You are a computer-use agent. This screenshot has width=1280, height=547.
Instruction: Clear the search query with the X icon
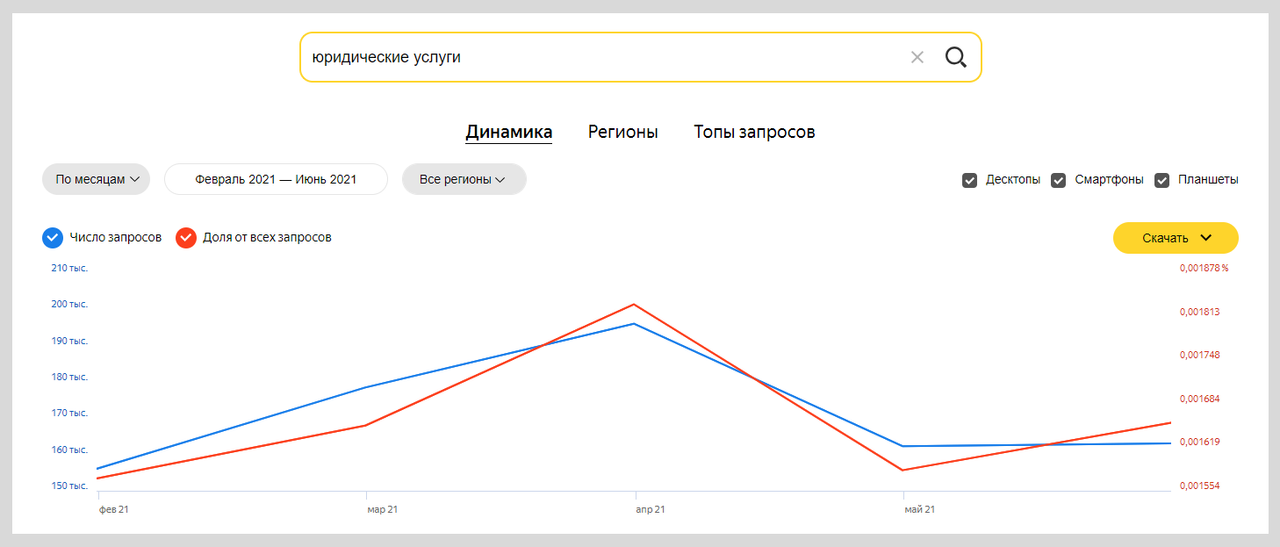click(x=917, y=57)
